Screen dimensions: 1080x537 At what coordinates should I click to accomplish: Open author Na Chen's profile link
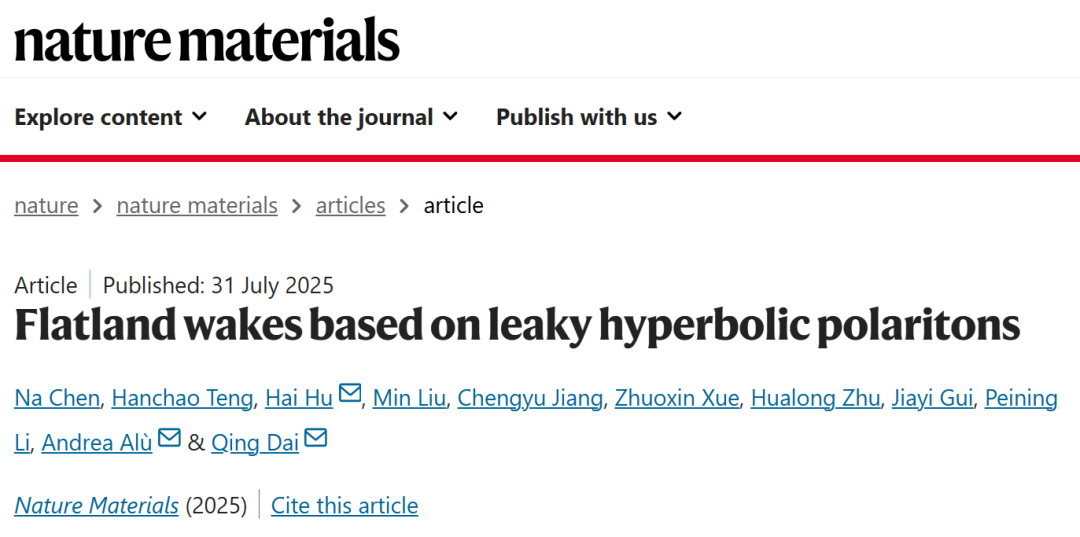[x=57, y=398]
